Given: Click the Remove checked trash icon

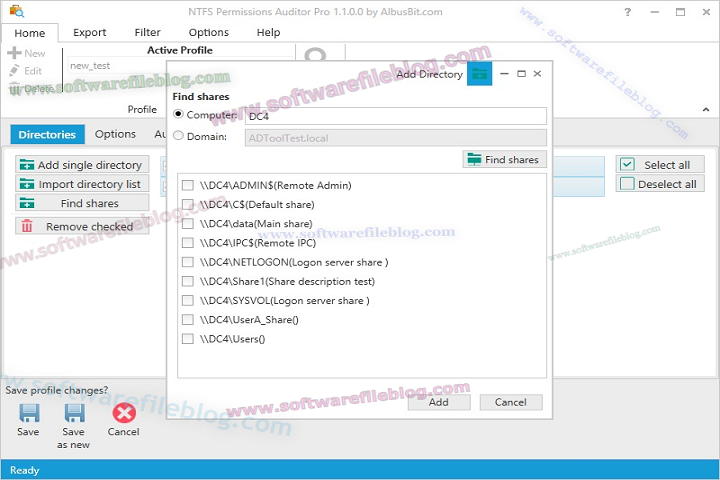Looking at the screenshot, I should 27,227.
